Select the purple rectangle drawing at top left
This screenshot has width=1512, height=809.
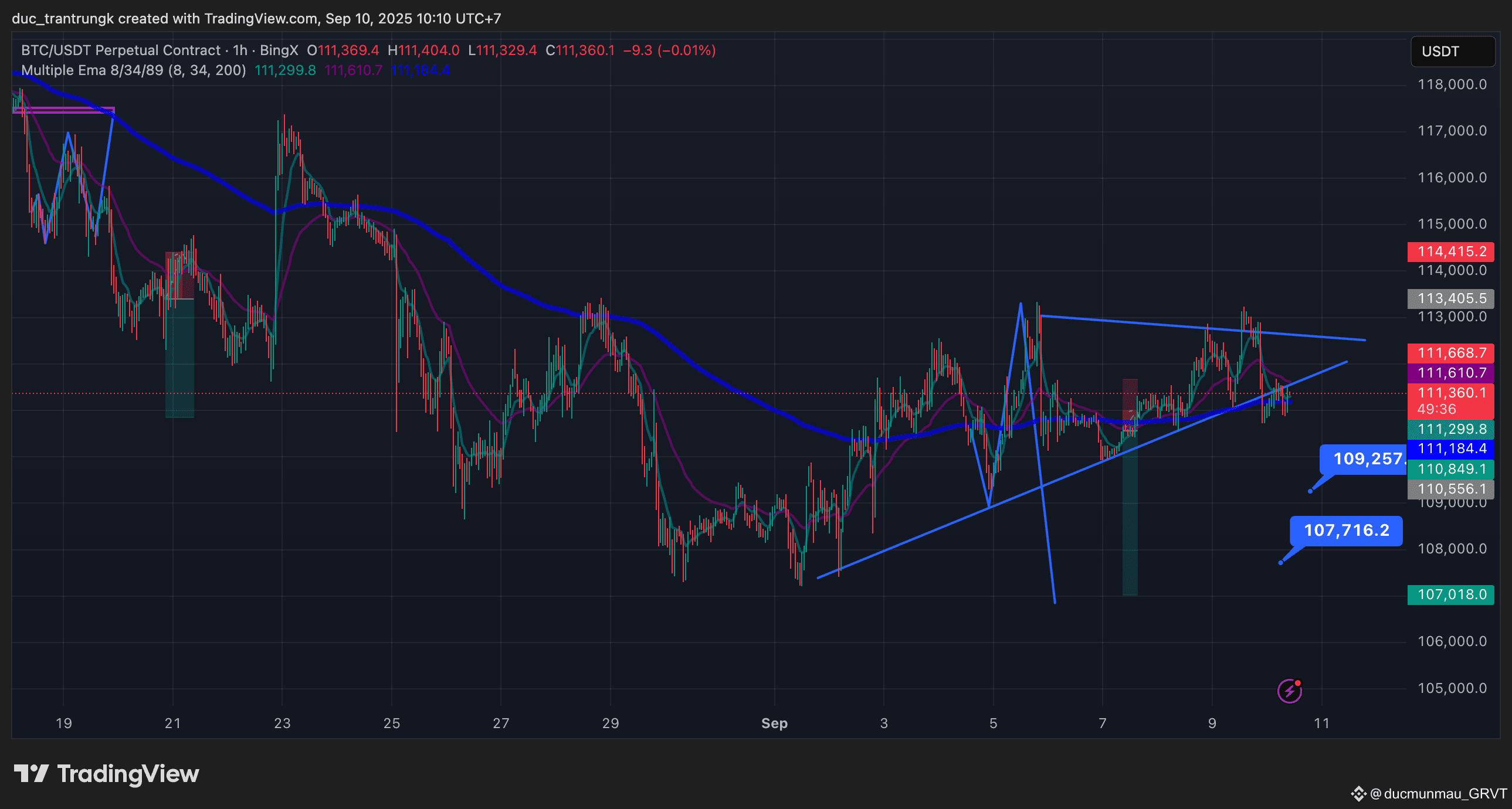point(63,110)
